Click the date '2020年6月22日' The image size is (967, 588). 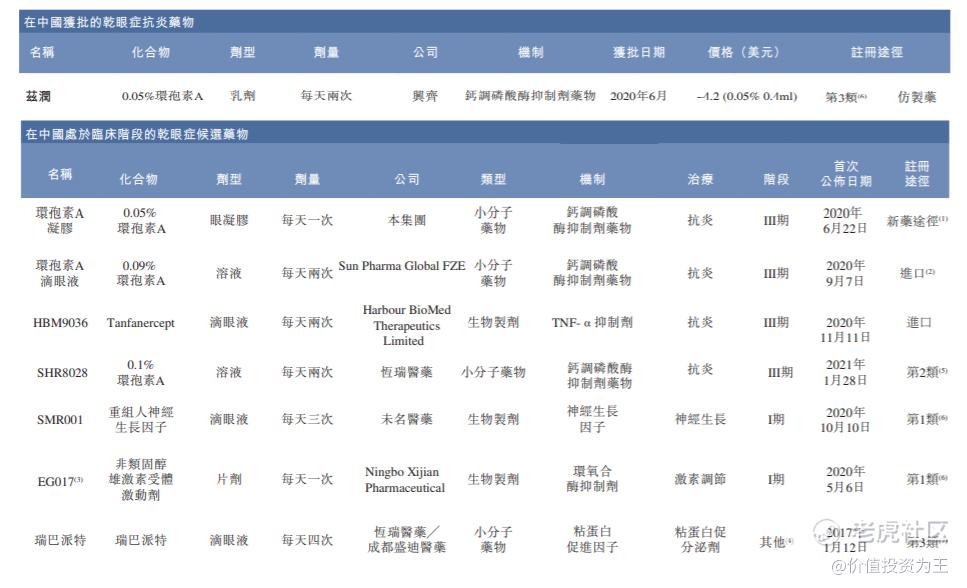(845, 220)
